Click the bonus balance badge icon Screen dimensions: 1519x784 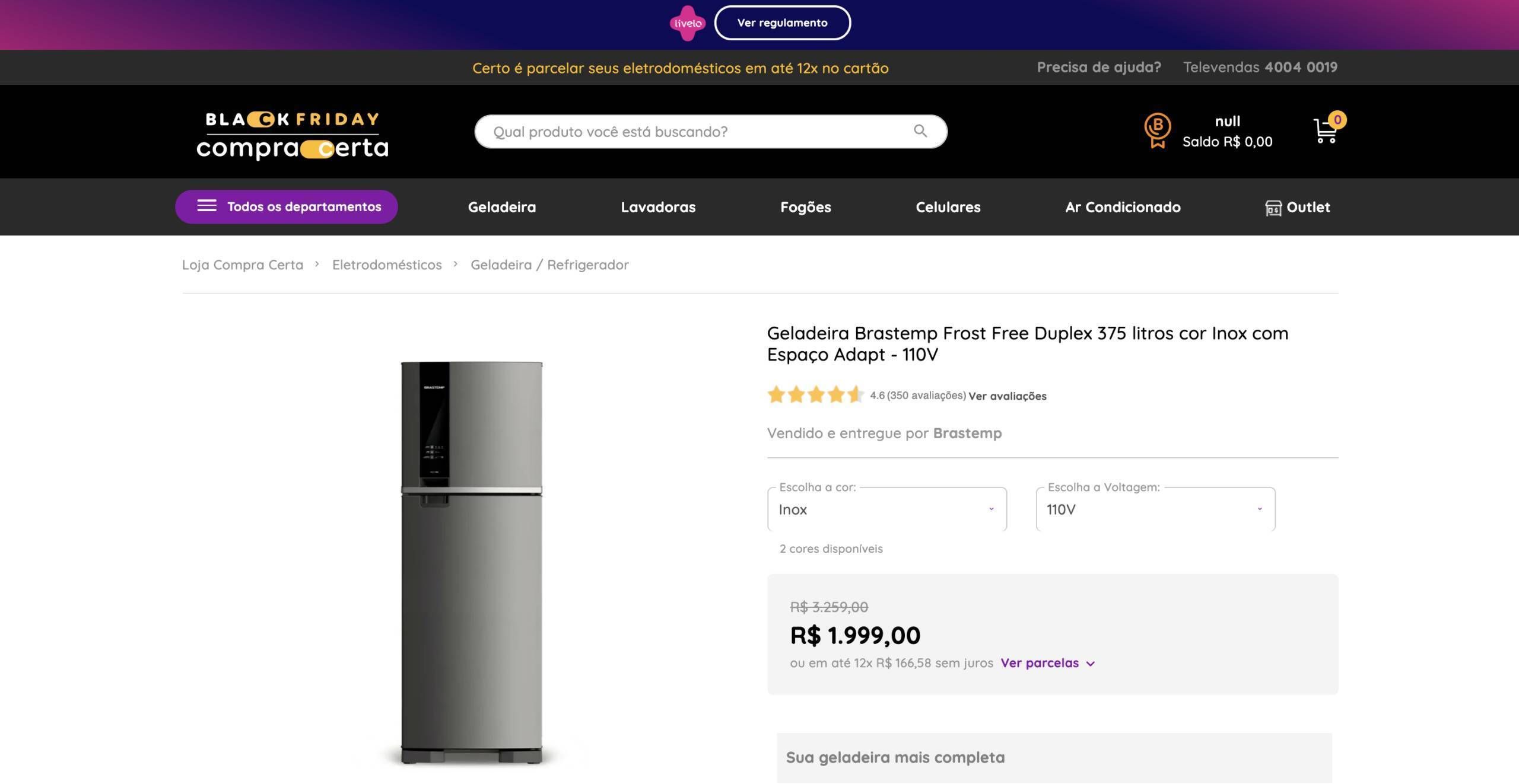[1157, 130]
